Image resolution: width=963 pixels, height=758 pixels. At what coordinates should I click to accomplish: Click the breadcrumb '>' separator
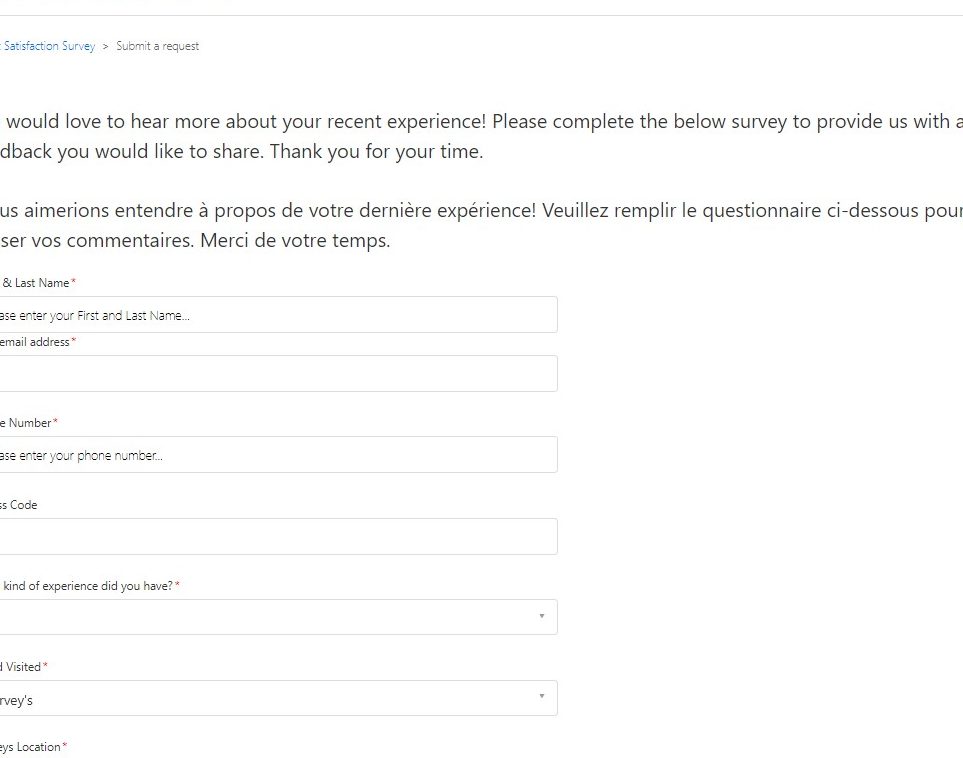[x=106, y=46]
